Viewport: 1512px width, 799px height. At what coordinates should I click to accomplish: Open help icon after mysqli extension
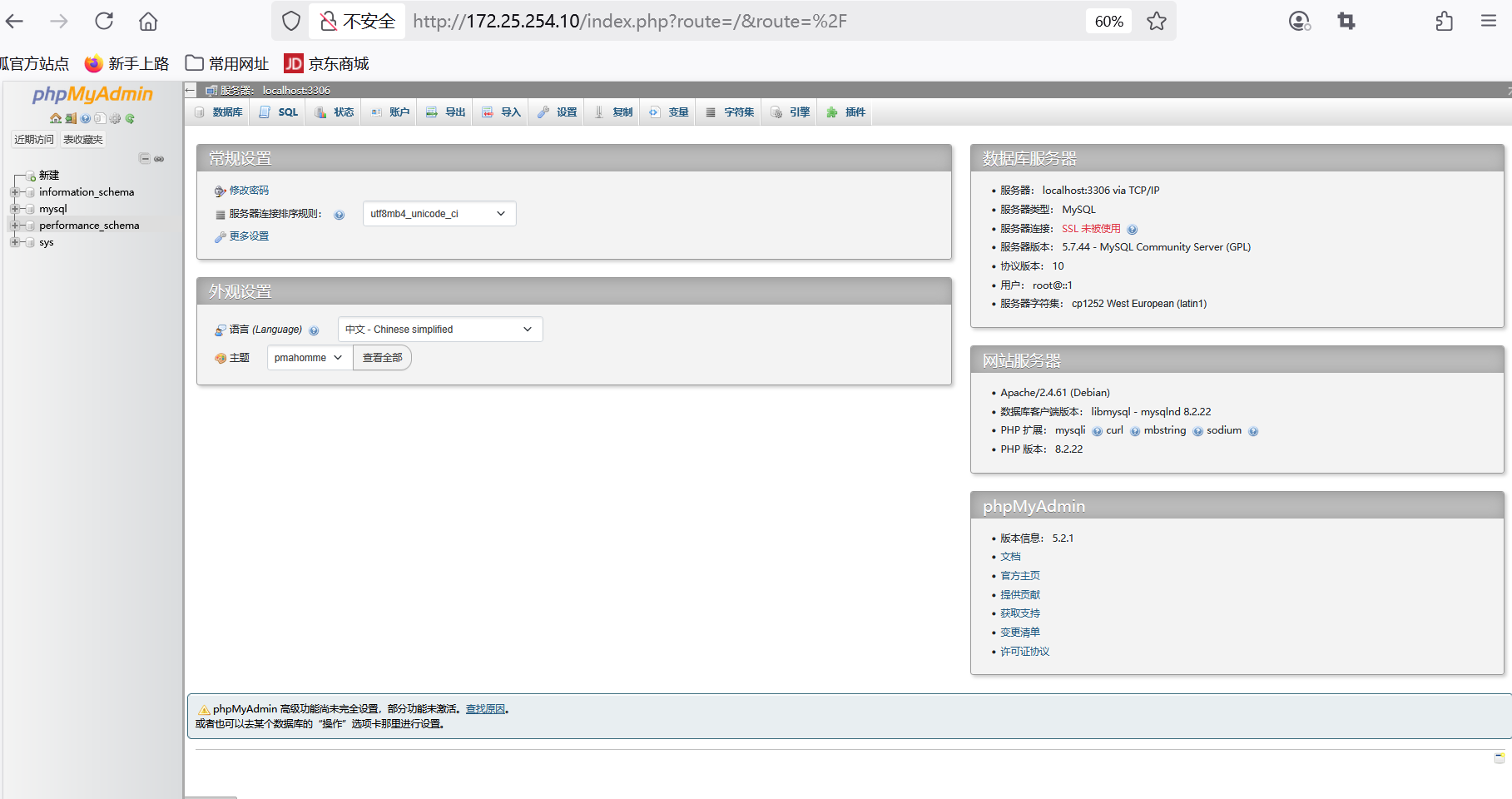pyautogui.click(x=1098, y=431)
